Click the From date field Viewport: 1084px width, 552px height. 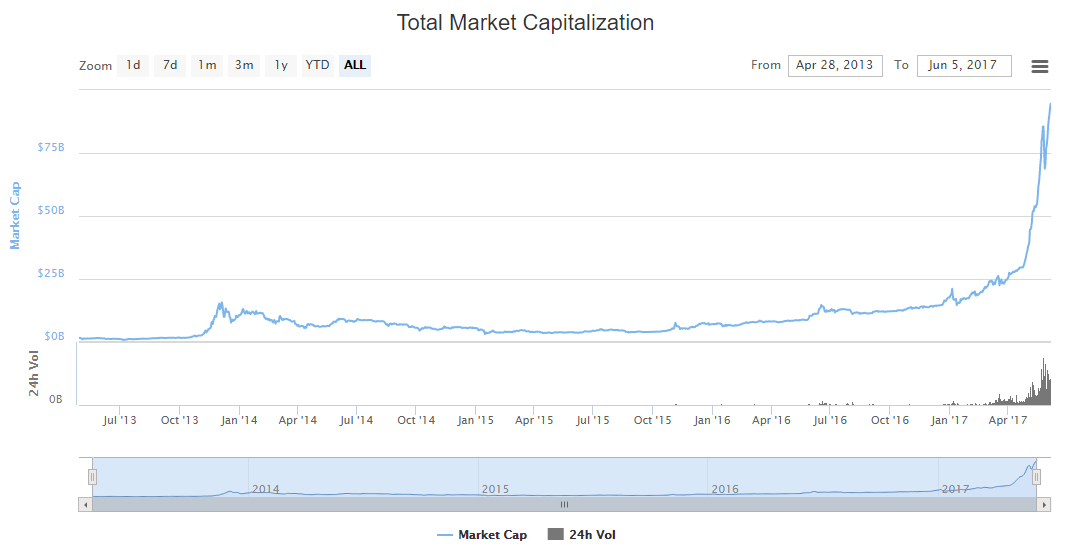click(834, 66)
